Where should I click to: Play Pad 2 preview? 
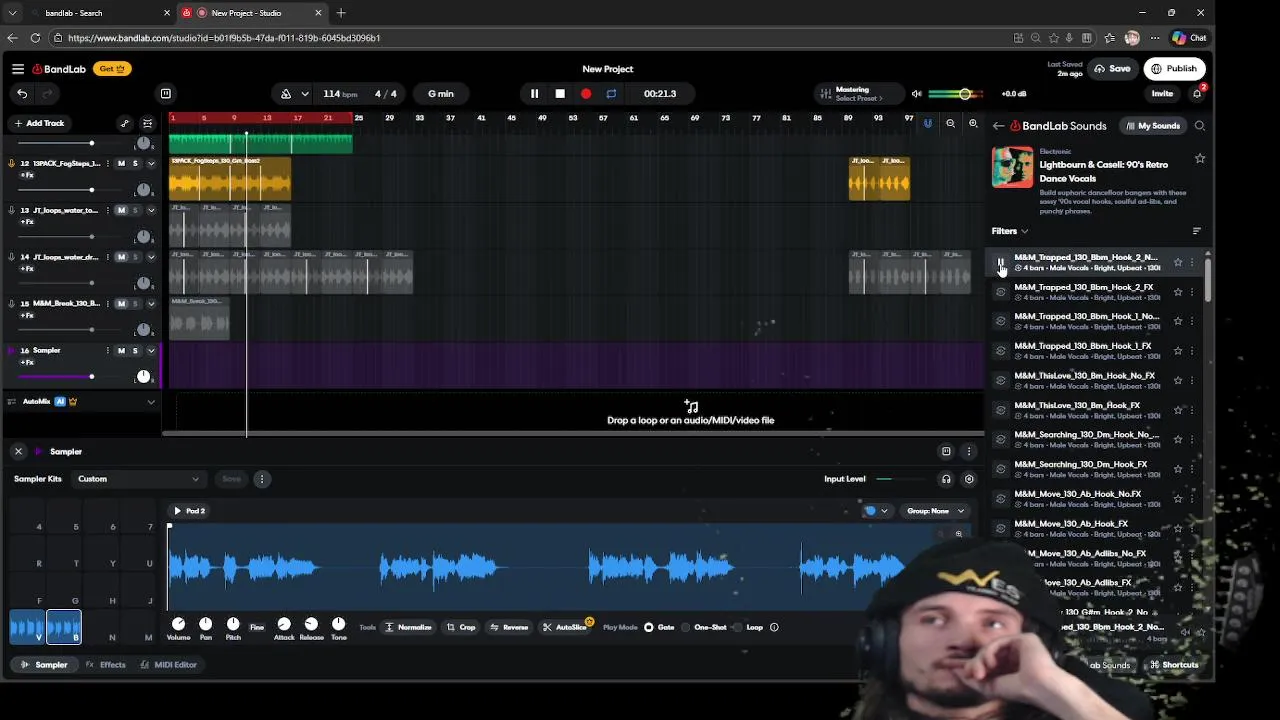[178, 511]
